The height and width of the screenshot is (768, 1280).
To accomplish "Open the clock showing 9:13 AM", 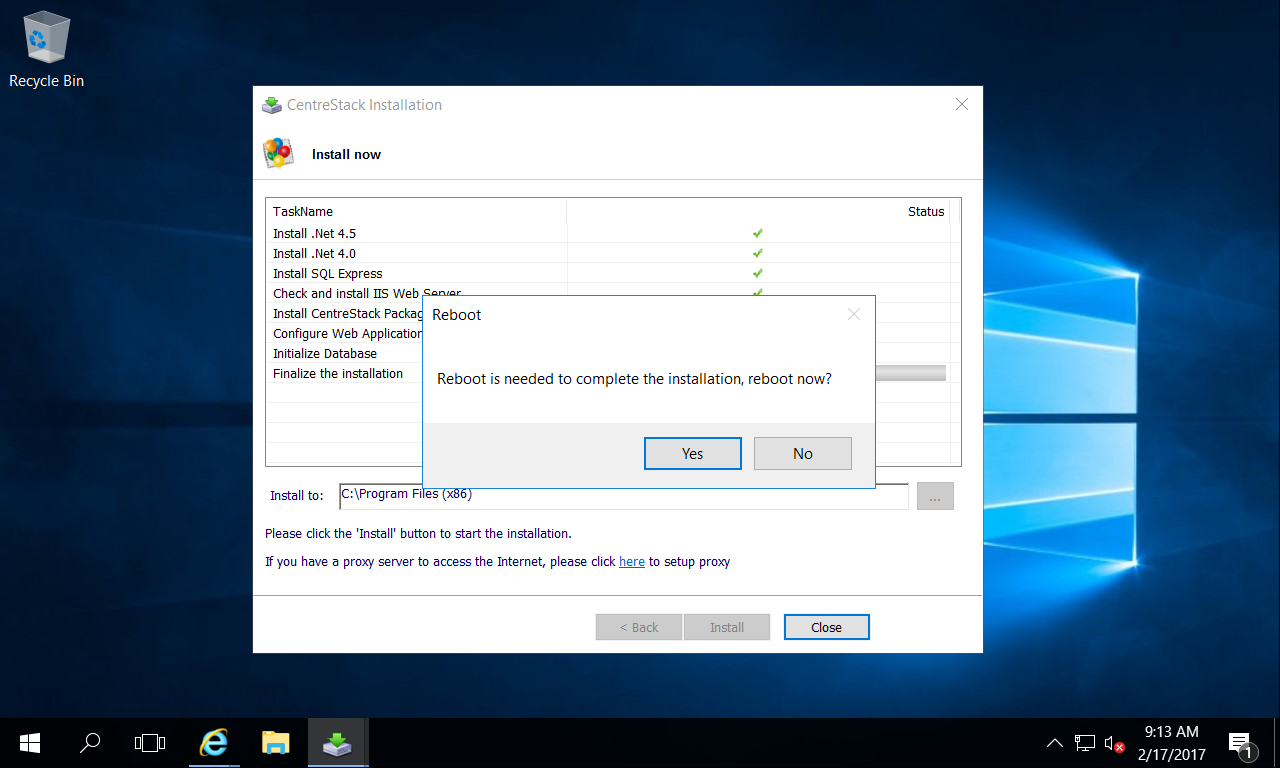I will [1171, 743].
